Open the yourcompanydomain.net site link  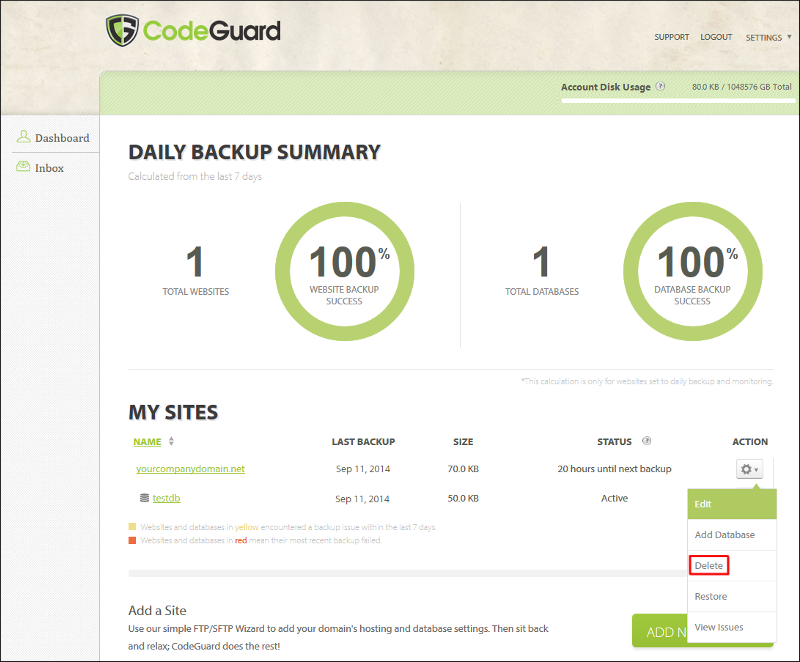click(190, 468)
